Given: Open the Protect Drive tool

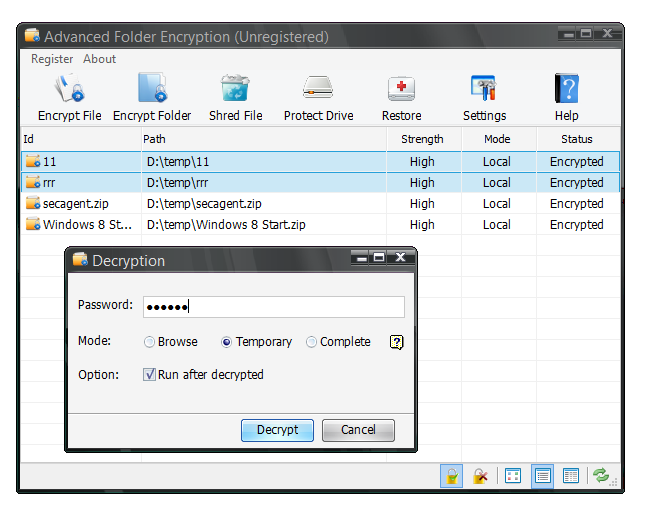Looking at the screenshot, I should pos(318,98).
